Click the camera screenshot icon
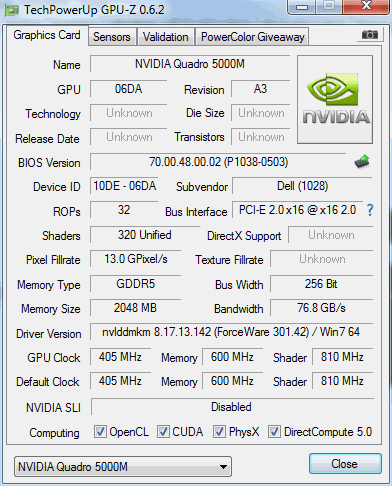 (370, 35)
